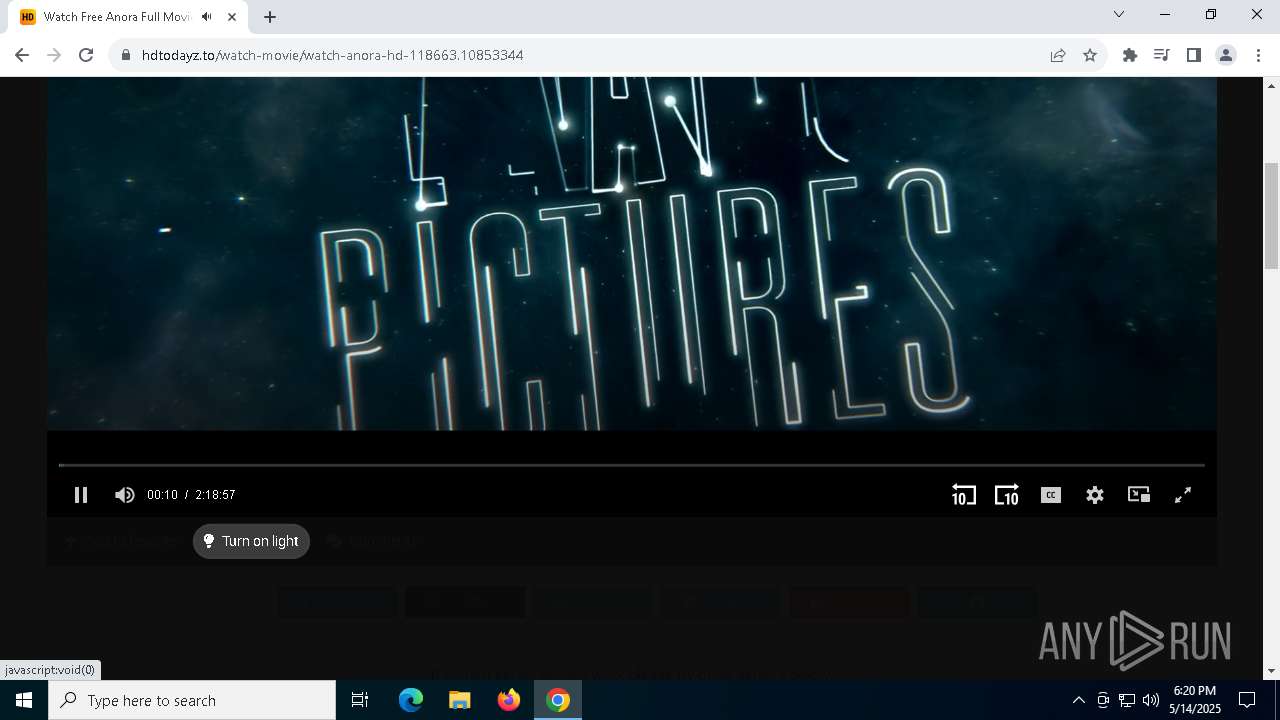Skip forward 10 seconds in video
1280x720 pixels.
[x=1007, y=495]
